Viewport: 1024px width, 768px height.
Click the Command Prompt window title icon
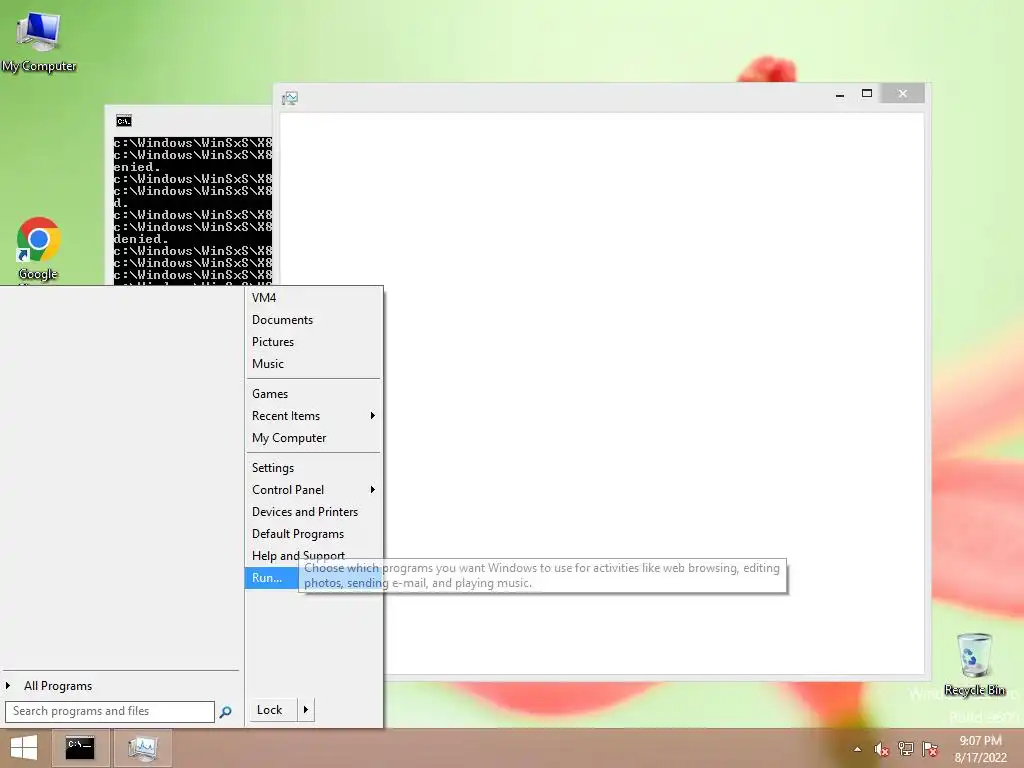tap(123, 121)
